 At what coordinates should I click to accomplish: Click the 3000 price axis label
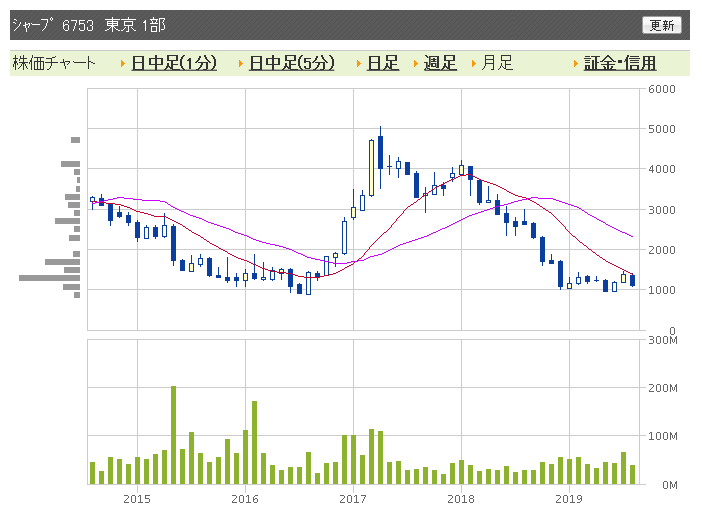click(x=662, y=209)
